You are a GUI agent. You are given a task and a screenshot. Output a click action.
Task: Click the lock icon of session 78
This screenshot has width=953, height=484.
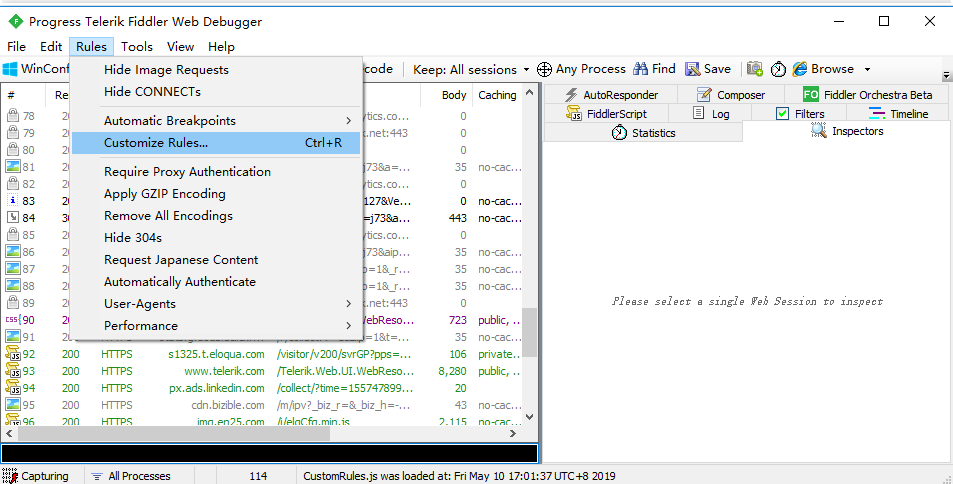tap(12, 116)
